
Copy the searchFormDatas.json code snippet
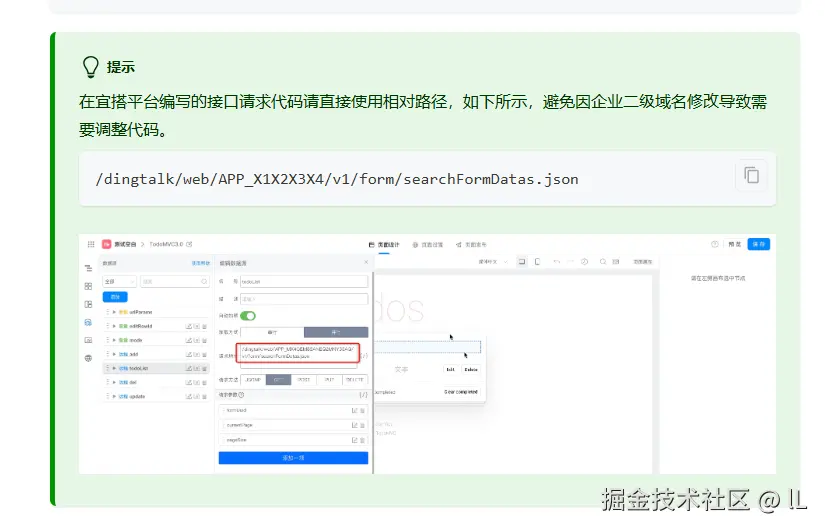click(751, 175)
